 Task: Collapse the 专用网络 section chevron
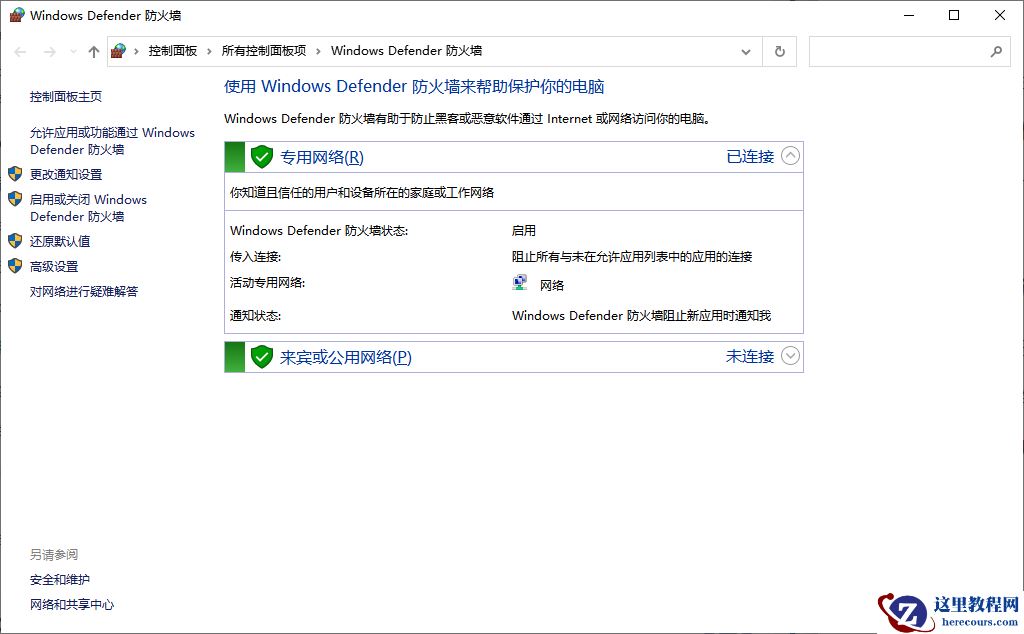click(x=790, y=156)
